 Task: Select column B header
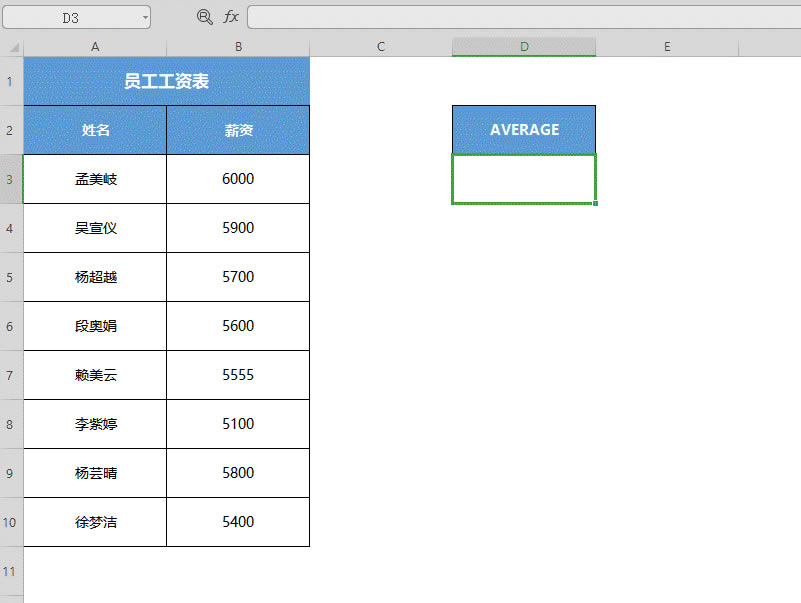tap(238, 47)
